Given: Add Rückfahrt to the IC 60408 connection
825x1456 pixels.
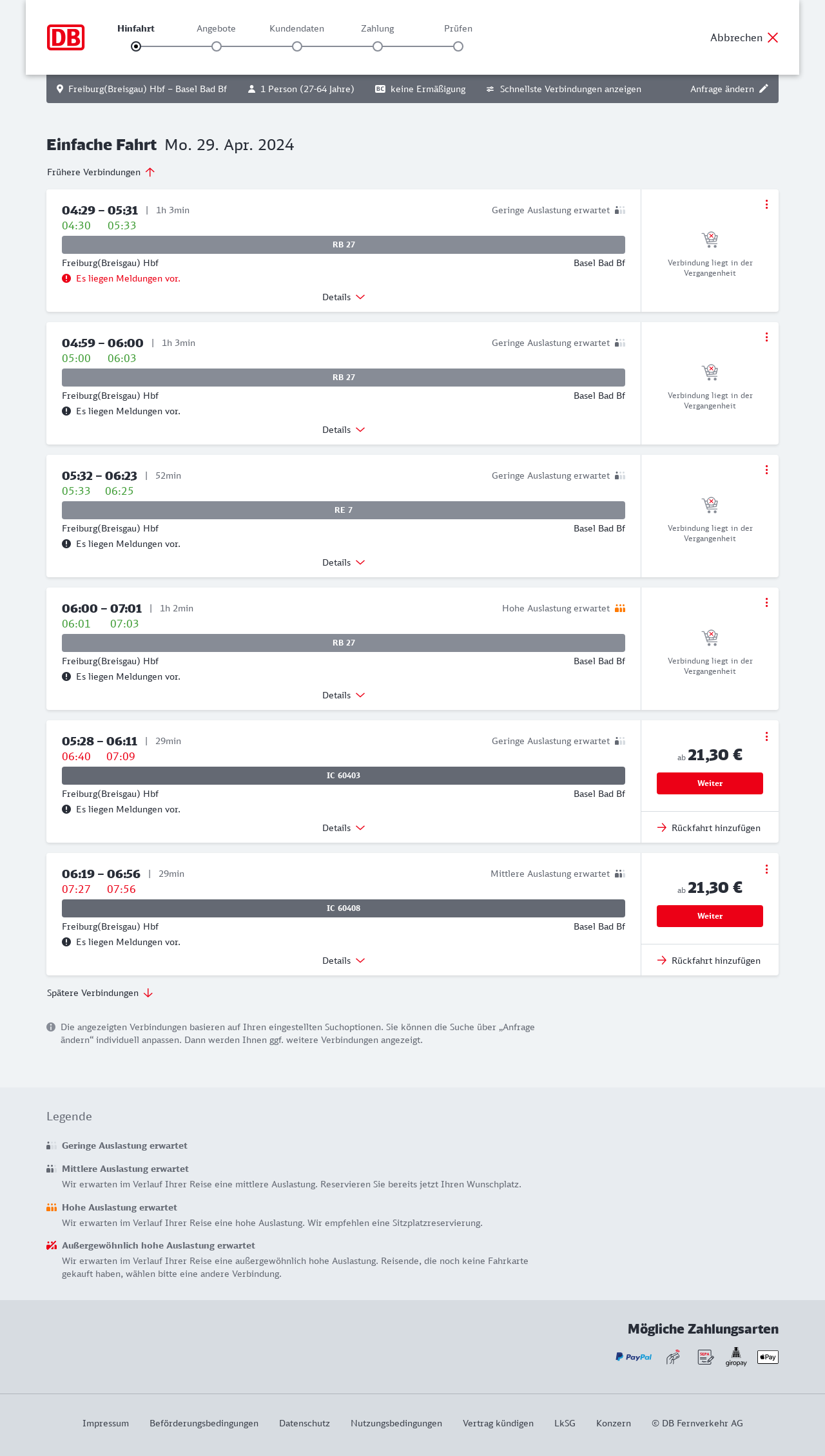Looking at the screenshot, I should click(709, 961).
